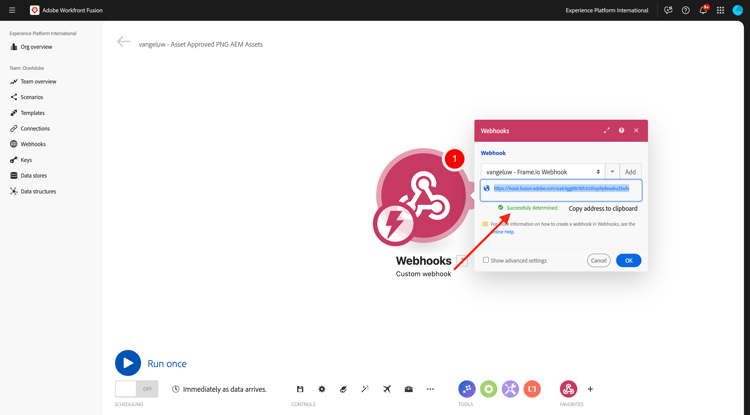The image size is (750, 415).
Task: Open the user profile avatar
Action: click(738, 10)
